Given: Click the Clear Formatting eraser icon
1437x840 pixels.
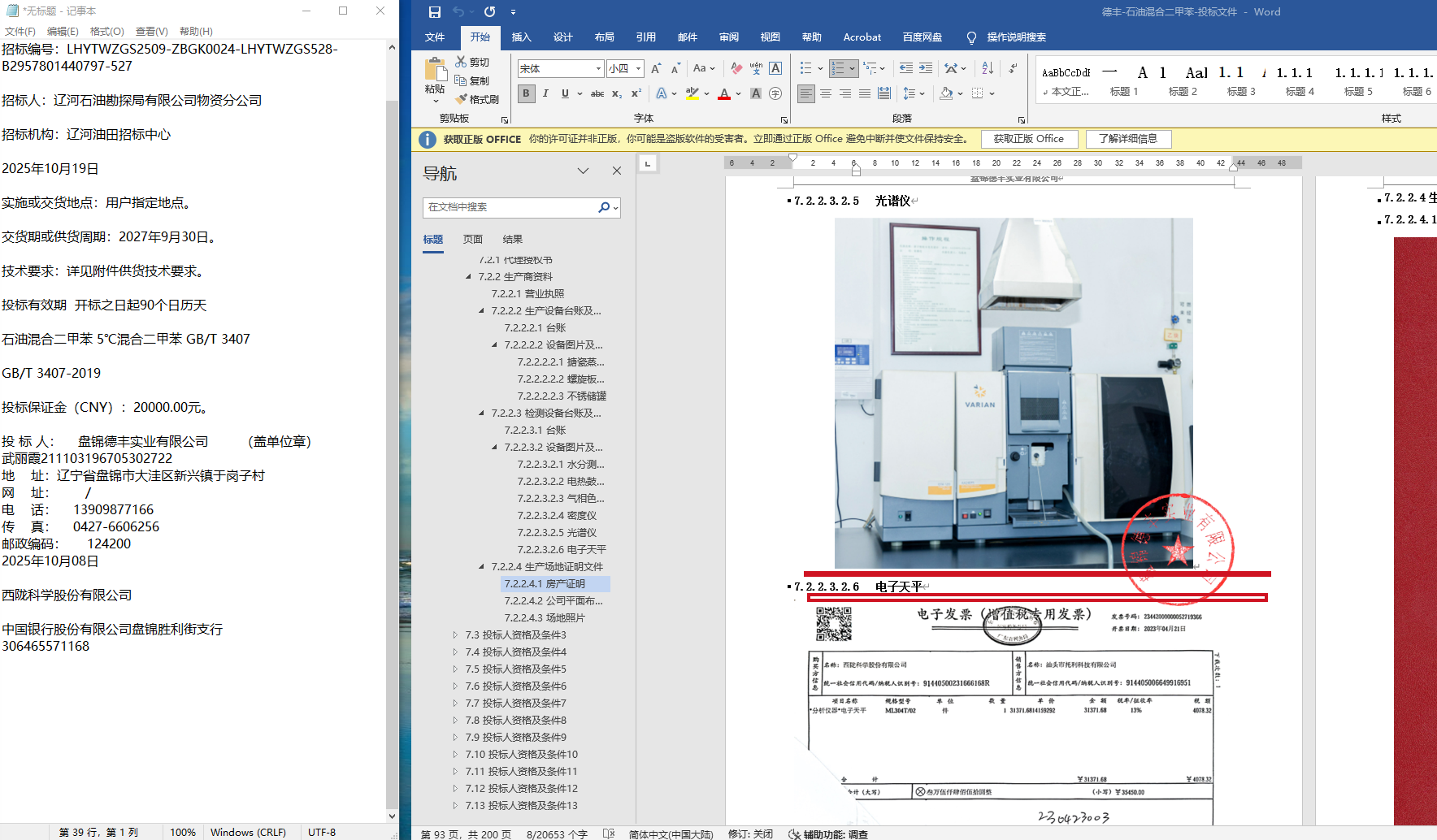Looking at the screenshot, I should pyautogui.click(x=736, y=68).
